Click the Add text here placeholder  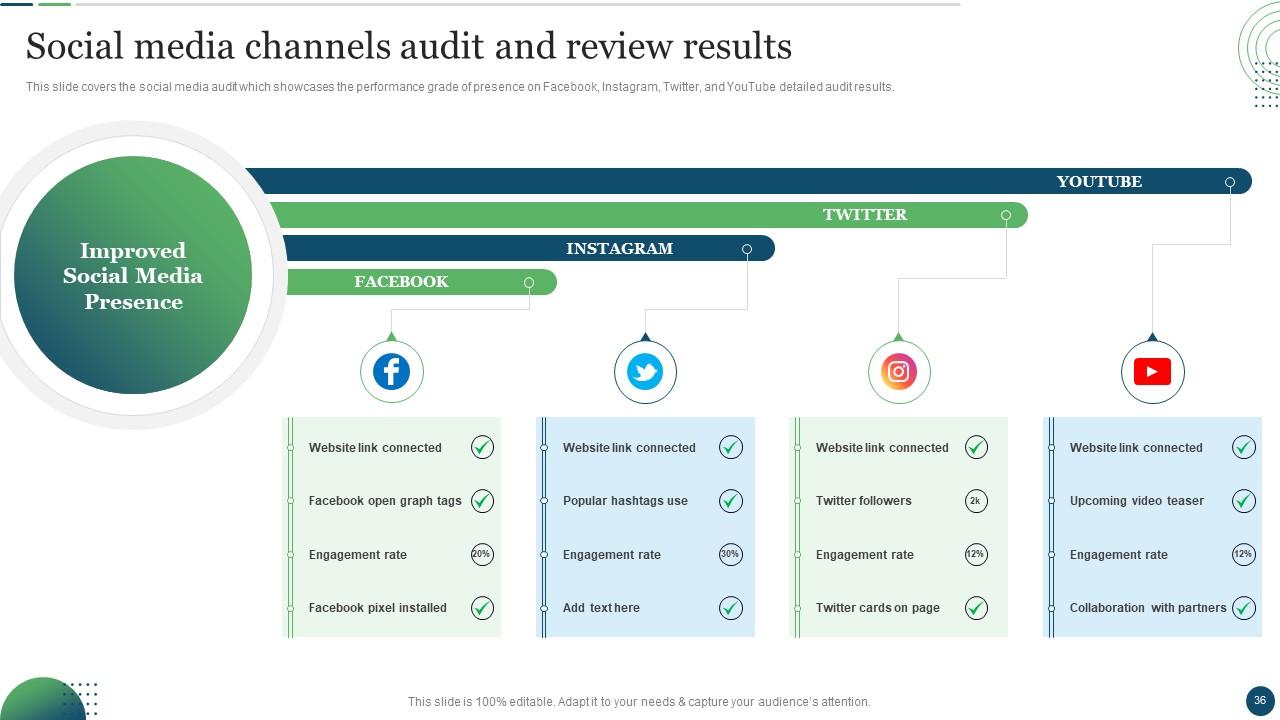[601, 608]
